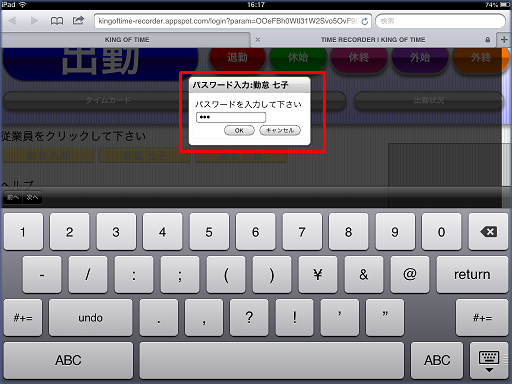
Task: Hide keyboard with the dismiss-keyboard key
Action: tap(489, 361)
